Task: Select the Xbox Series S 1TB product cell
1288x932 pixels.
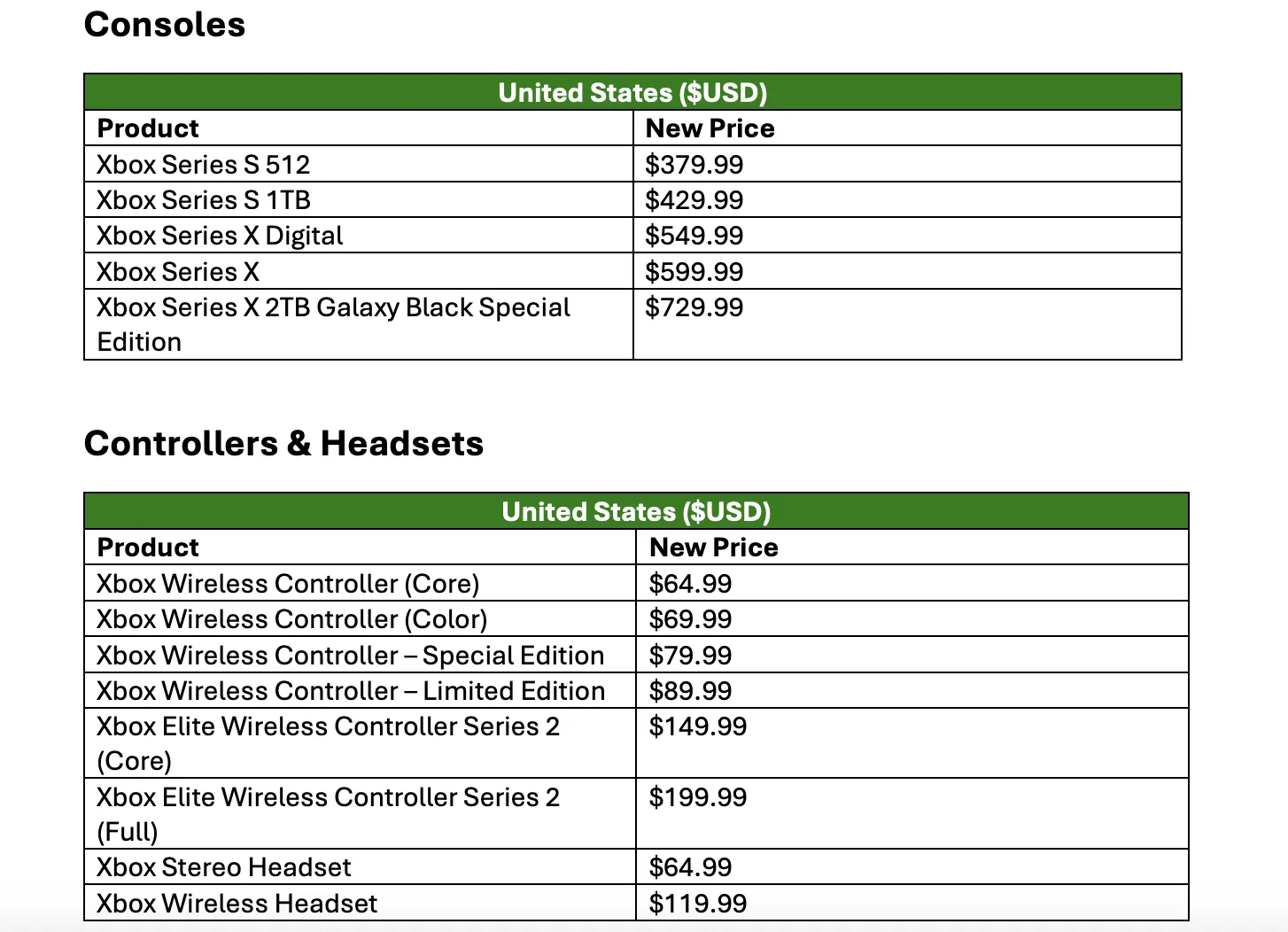Action: (359, 199)
